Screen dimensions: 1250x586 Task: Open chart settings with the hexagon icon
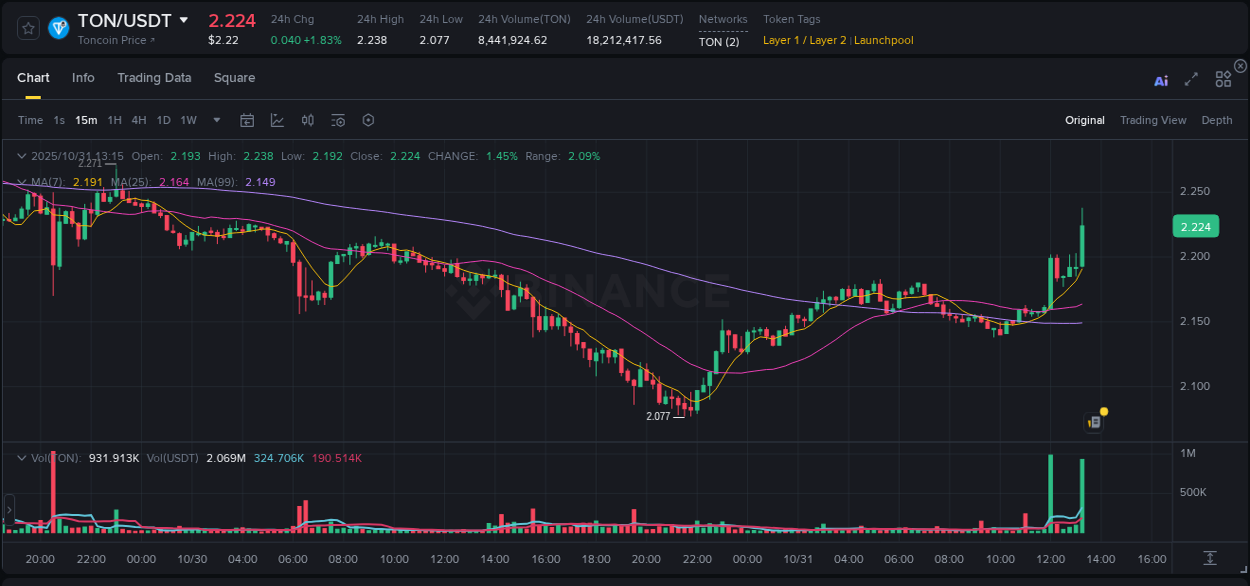368,120
